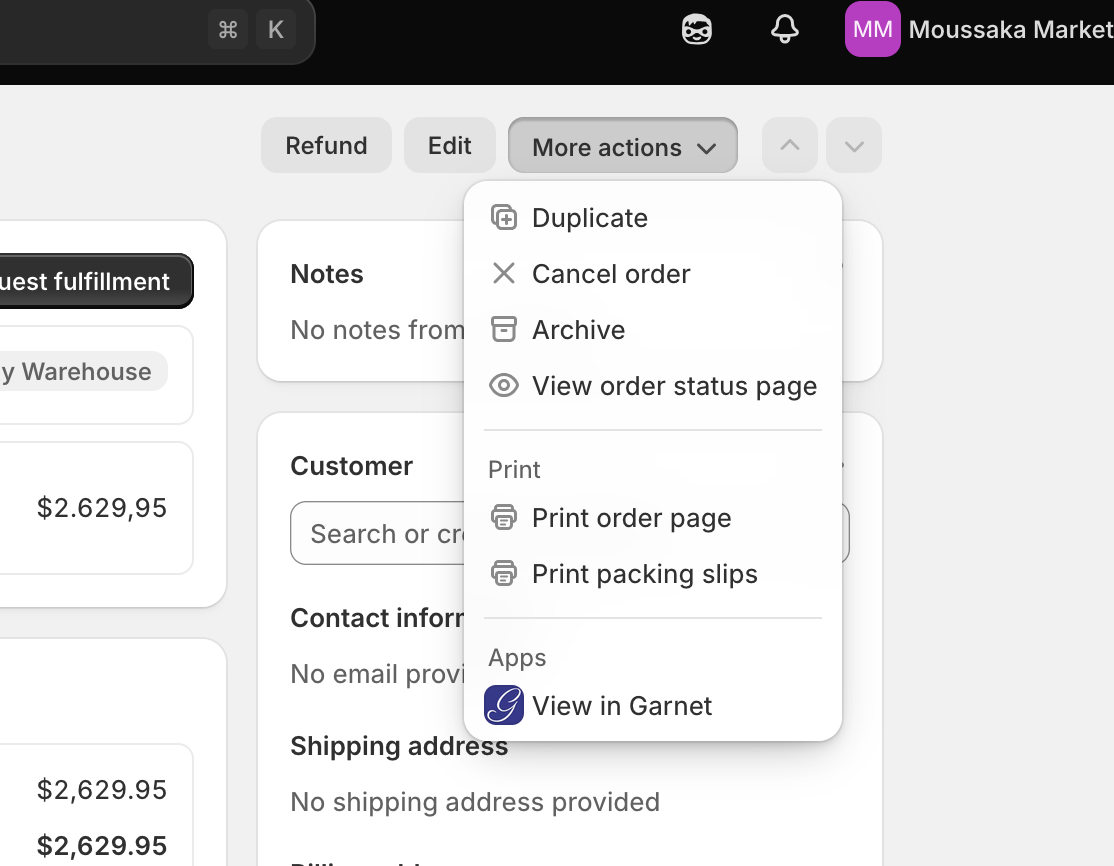Click the Notes heading
The image size is (1114, 866).
click(x=327, y=274)
